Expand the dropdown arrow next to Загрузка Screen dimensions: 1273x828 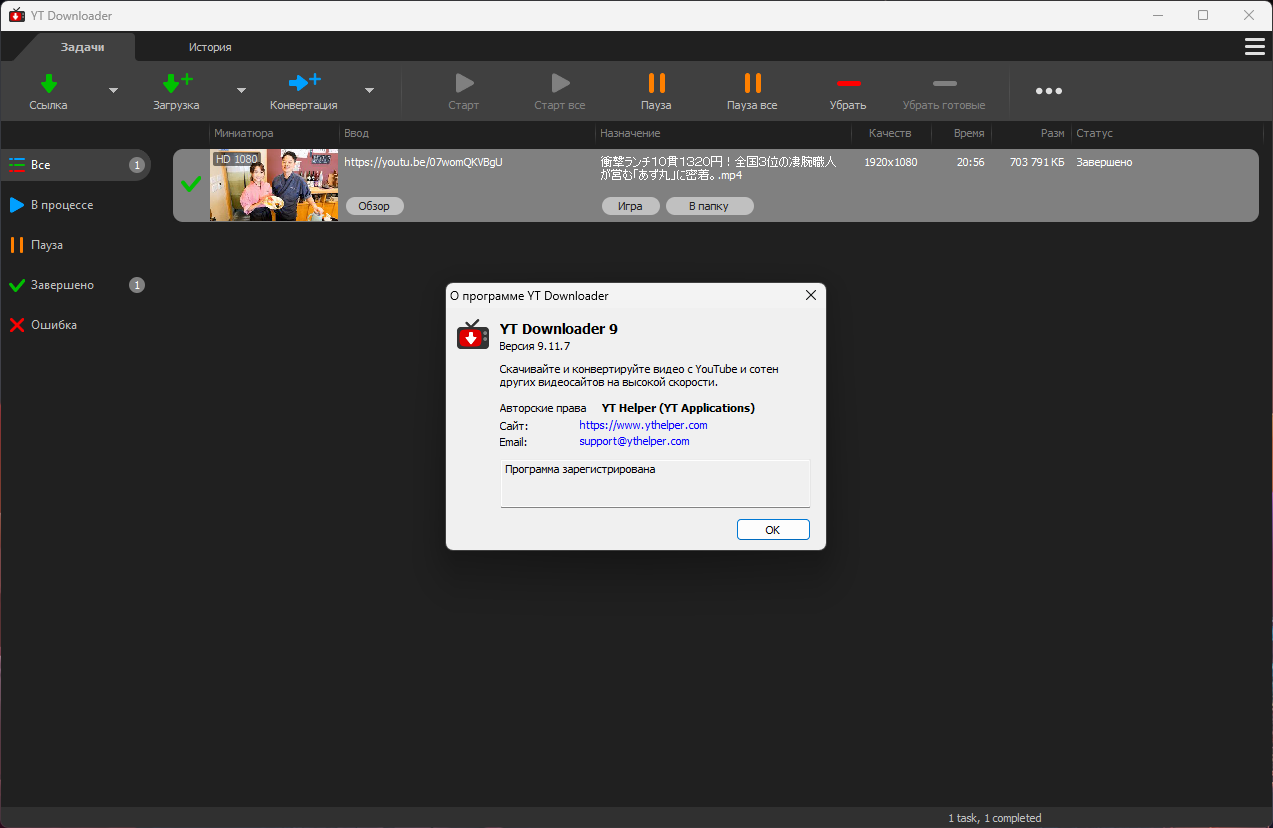click(241, 90)
